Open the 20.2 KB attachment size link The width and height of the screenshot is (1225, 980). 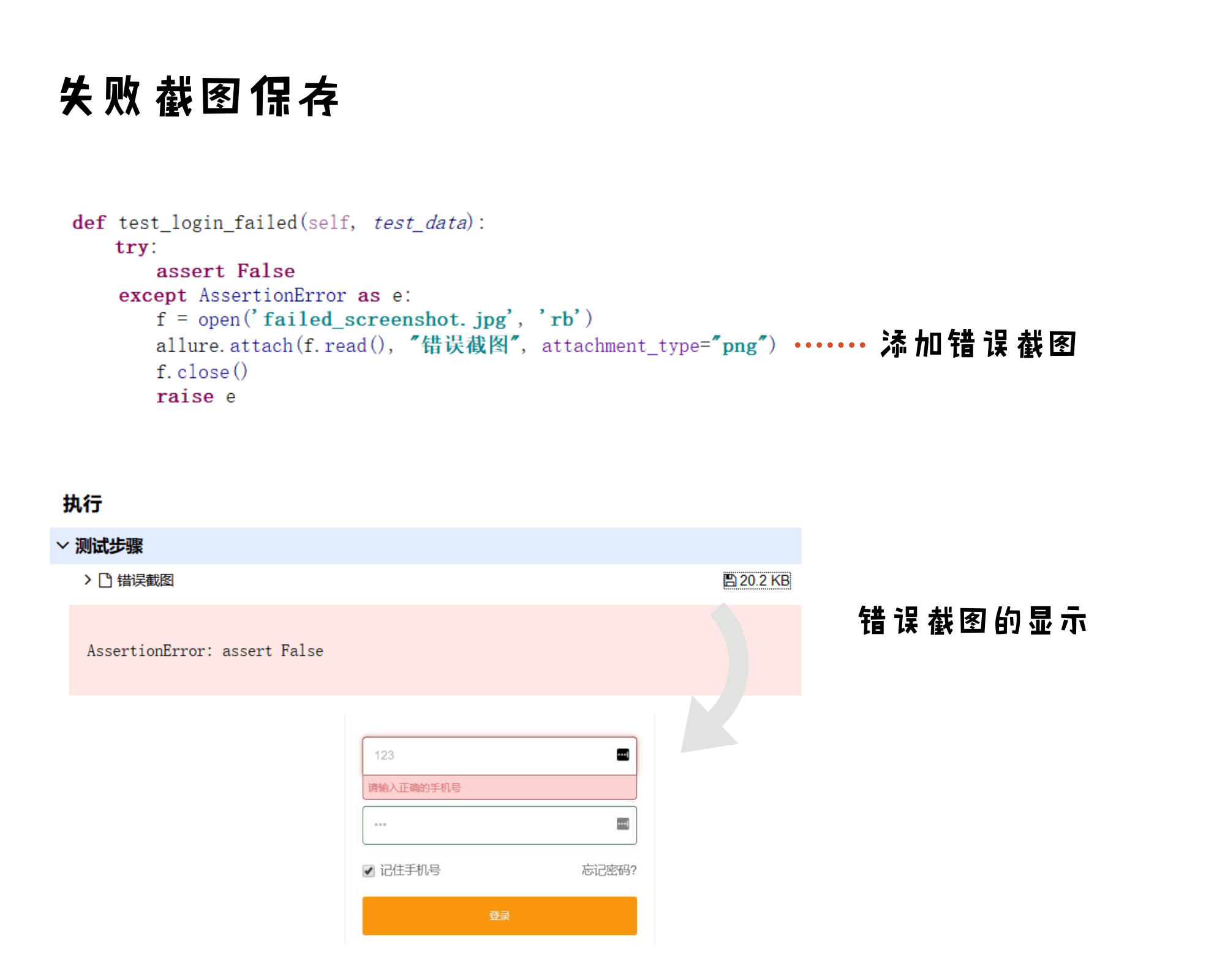[764, 580]
